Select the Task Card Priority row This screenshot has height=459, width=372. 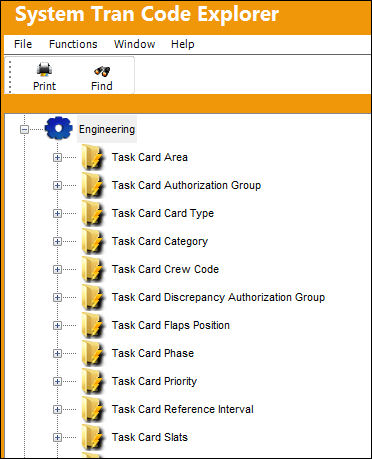point(154,381)
